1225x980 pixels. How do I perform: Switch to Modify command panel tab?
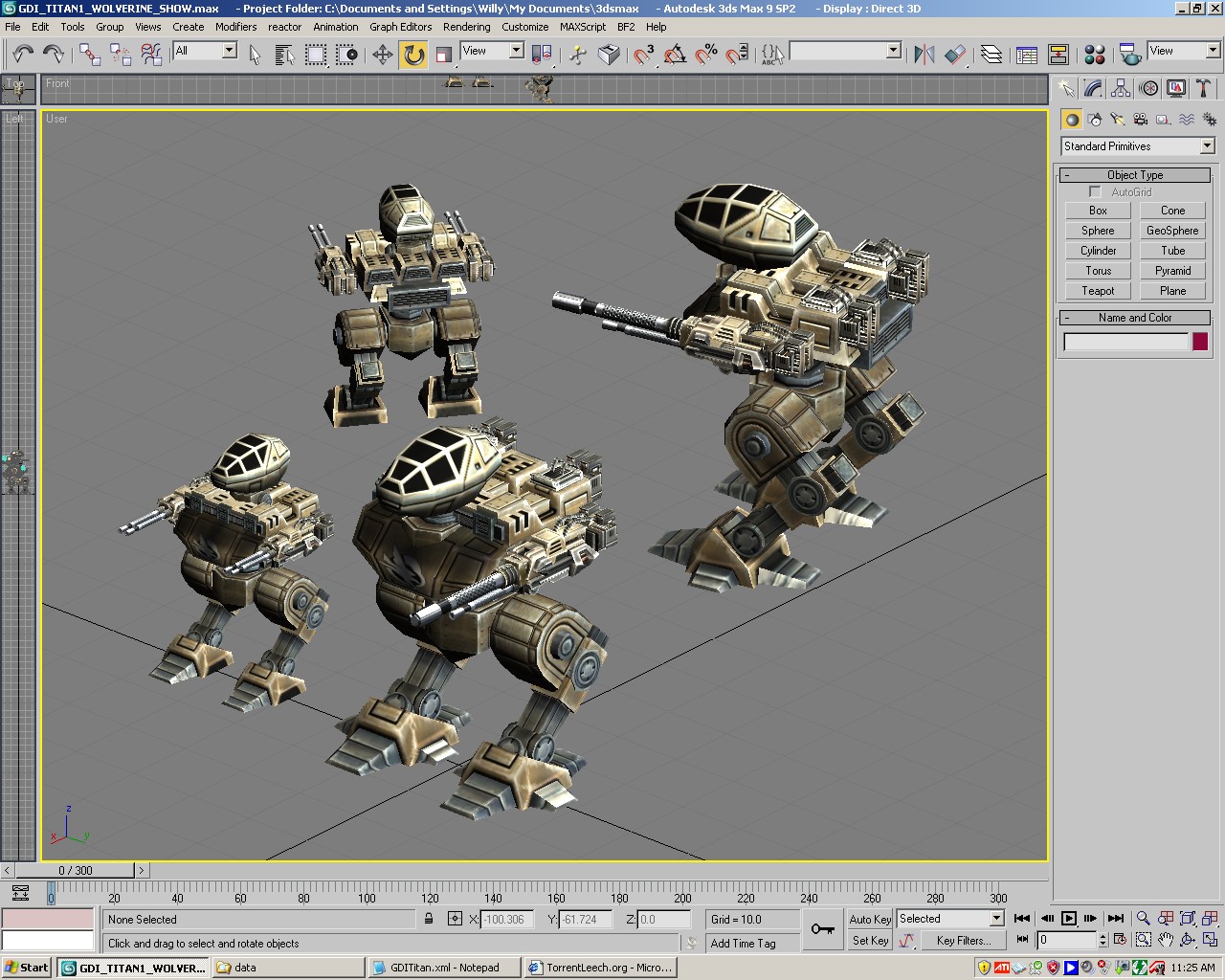click(1093, 89)
